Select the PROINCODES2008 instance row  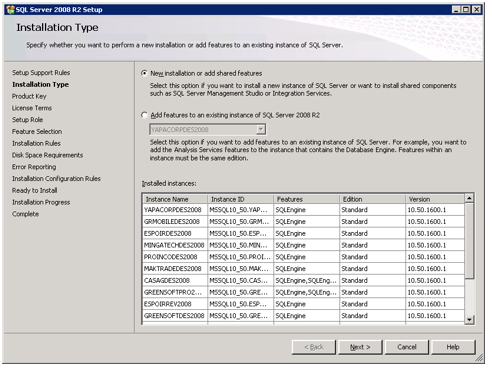click(x=303, y=257)
